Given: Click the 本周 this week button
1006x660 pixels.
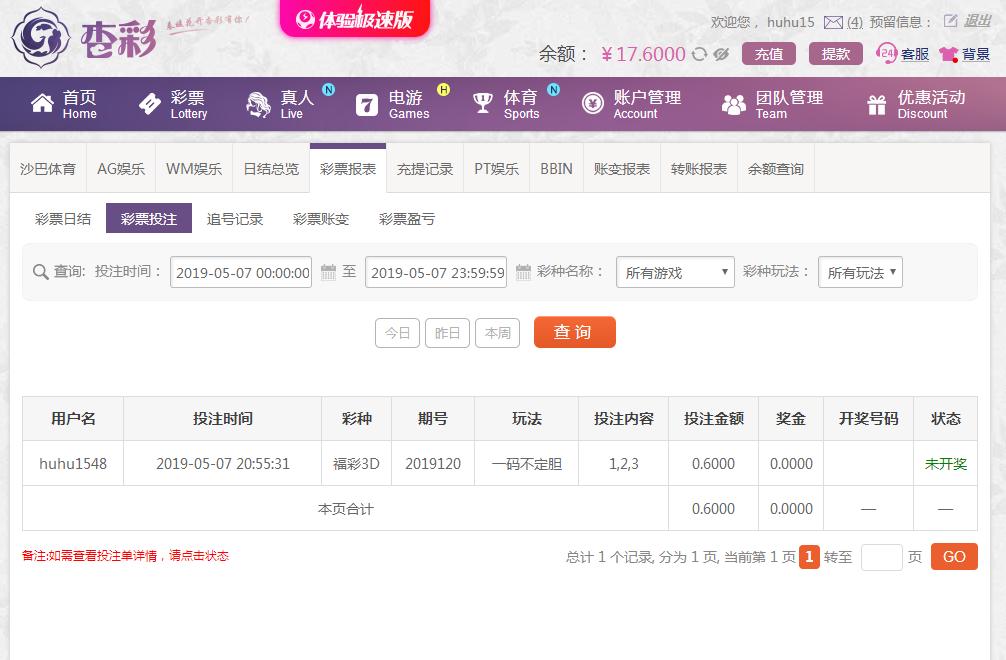Looking at the screenshot, I should [497, 333].
